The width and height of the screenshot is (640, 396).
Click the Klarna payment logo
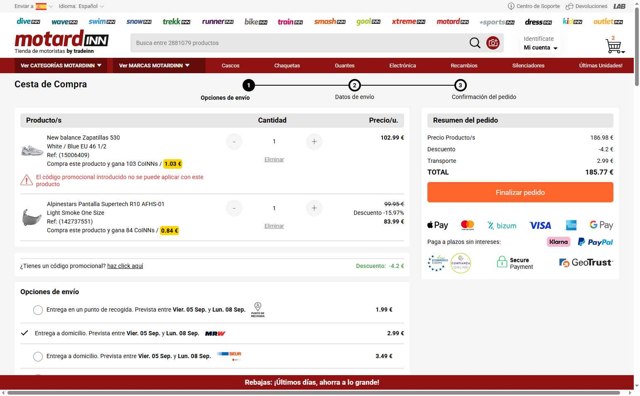tap(558, 242)
